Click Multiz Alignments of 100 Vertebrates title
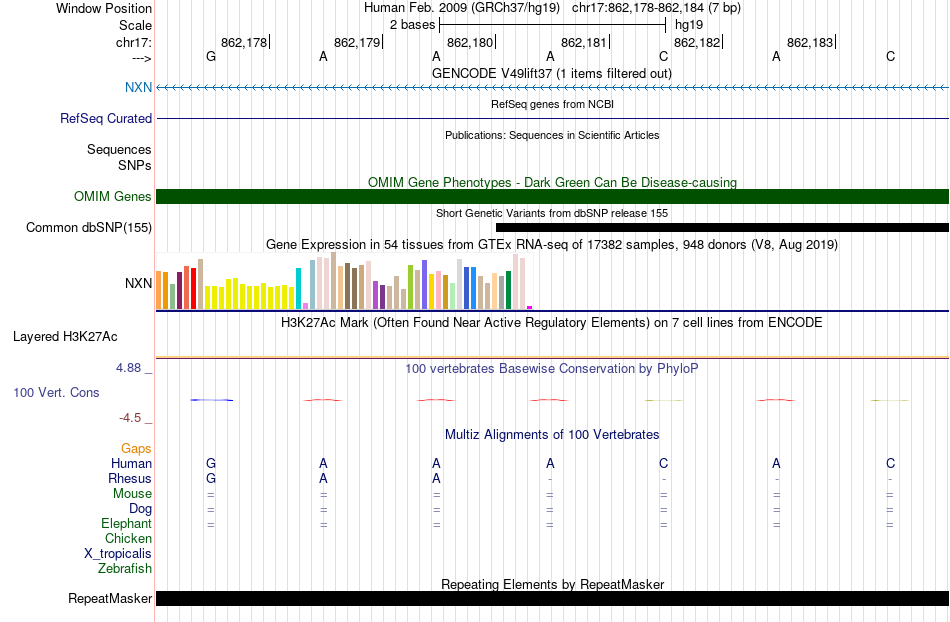950x622 pixels. pyautogui.click(x=552, y=434)
